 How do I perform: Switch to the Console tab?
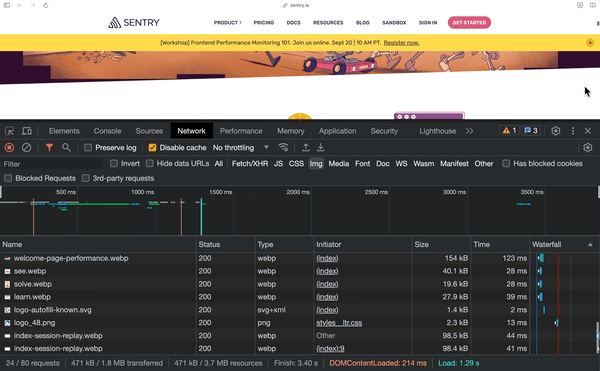[107, 131]
